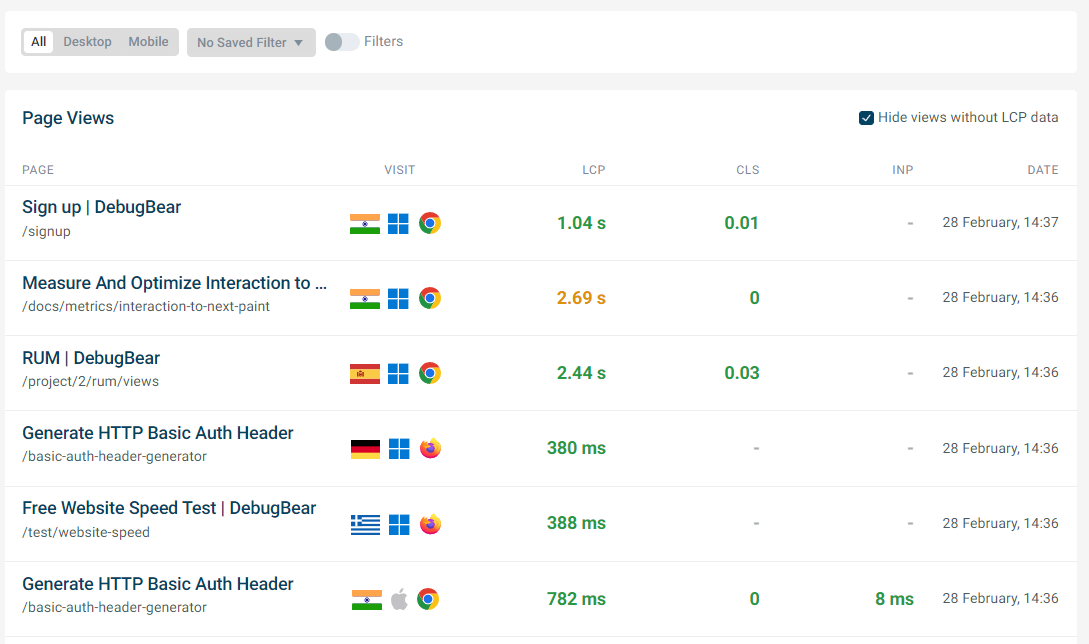Click the PAGE column header
The image size is (1089, 644).
click(38, 170)
